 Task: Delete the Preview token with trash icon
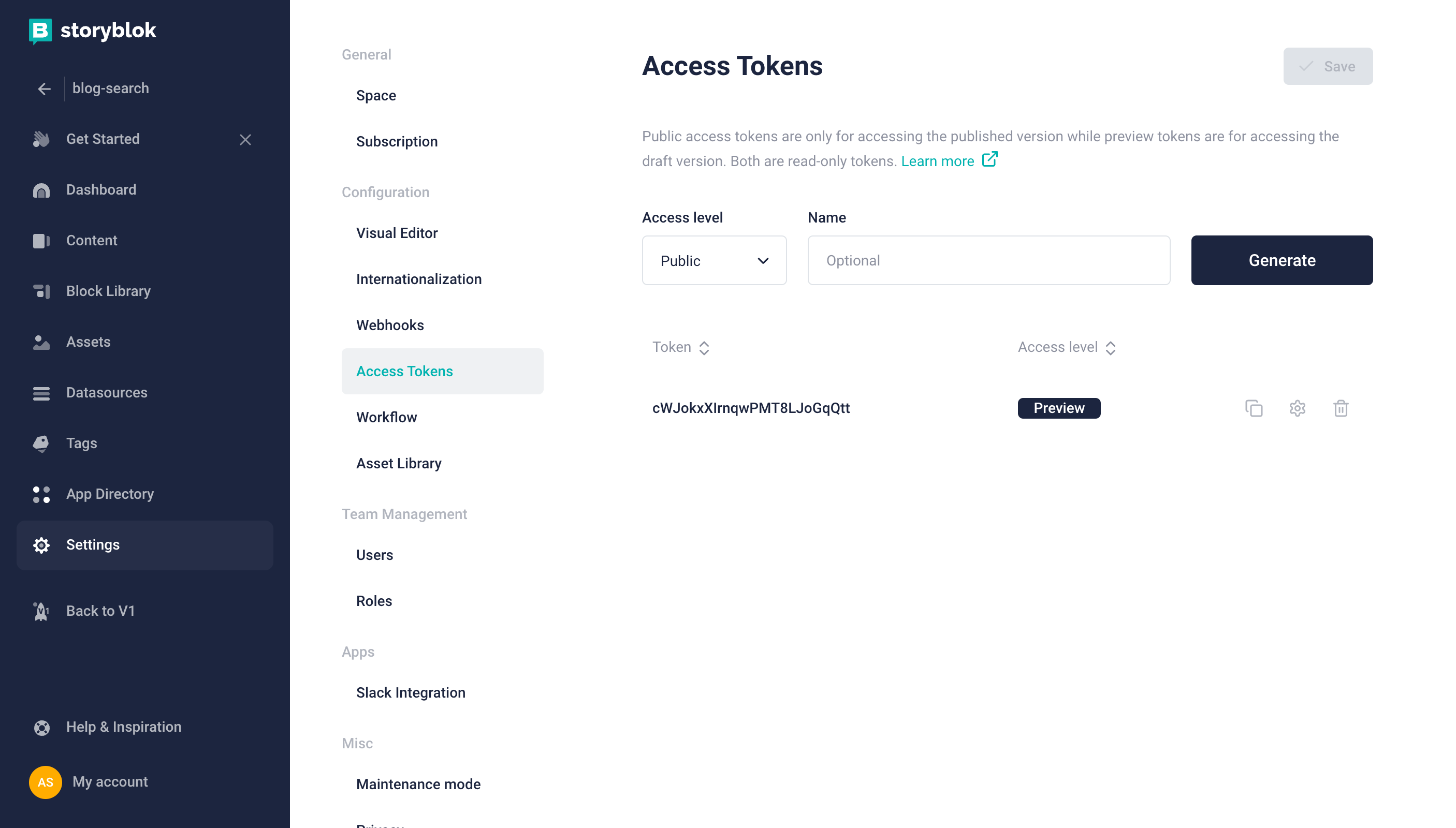(x=1341, y=408)
